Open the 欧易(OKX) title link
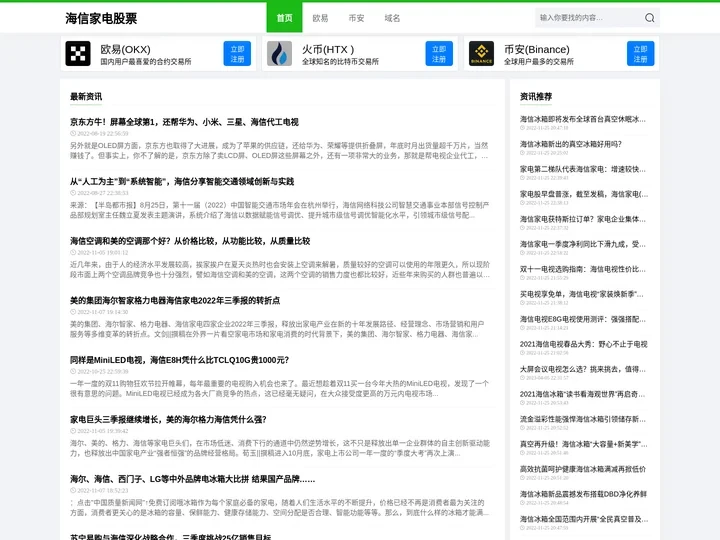The image size is (720, 540). (125, 49)
